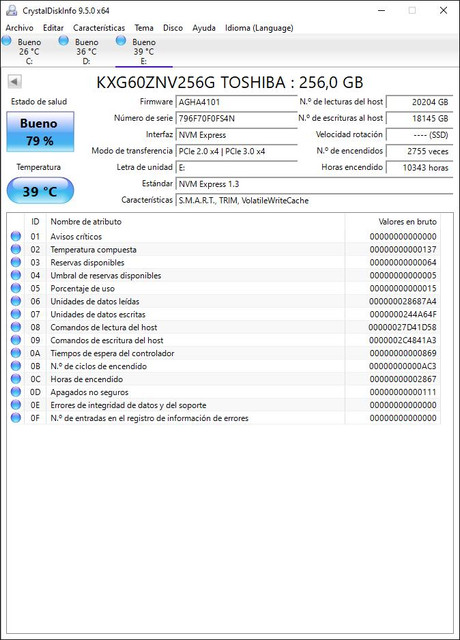Select the blue status orb for drive C:
This screenshot has width=460, height=640.
[7, 40]
